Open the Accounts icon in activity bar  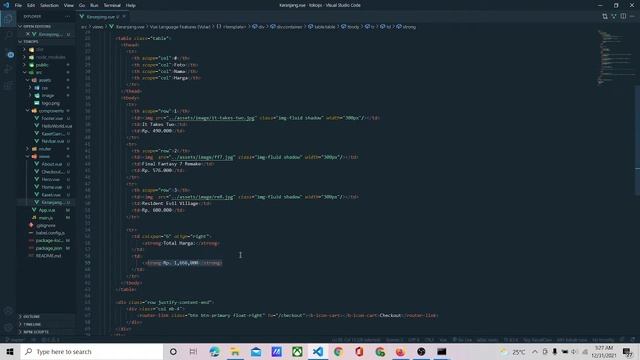click(x=8, y=311)
